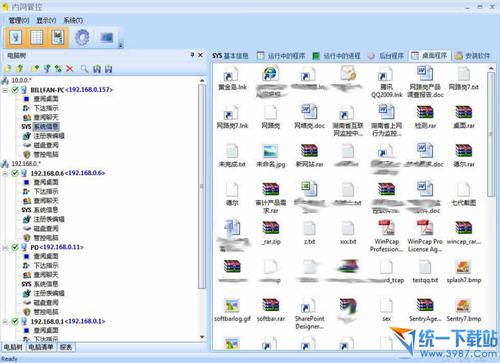
Task: Select the 网路岗7.lnk shortcut
Action: pos(232,117)
